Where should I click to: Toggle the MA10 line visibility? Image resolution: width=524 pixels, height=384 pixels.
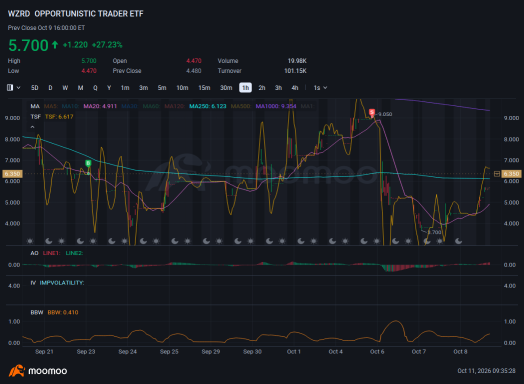(71, 106)
